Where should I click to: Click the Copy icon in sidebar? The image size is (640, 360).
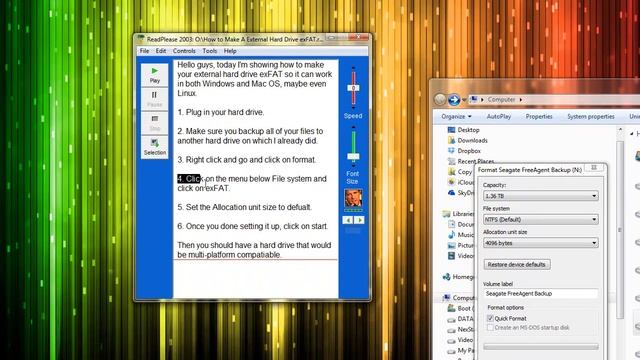click(x=451, y=172)
